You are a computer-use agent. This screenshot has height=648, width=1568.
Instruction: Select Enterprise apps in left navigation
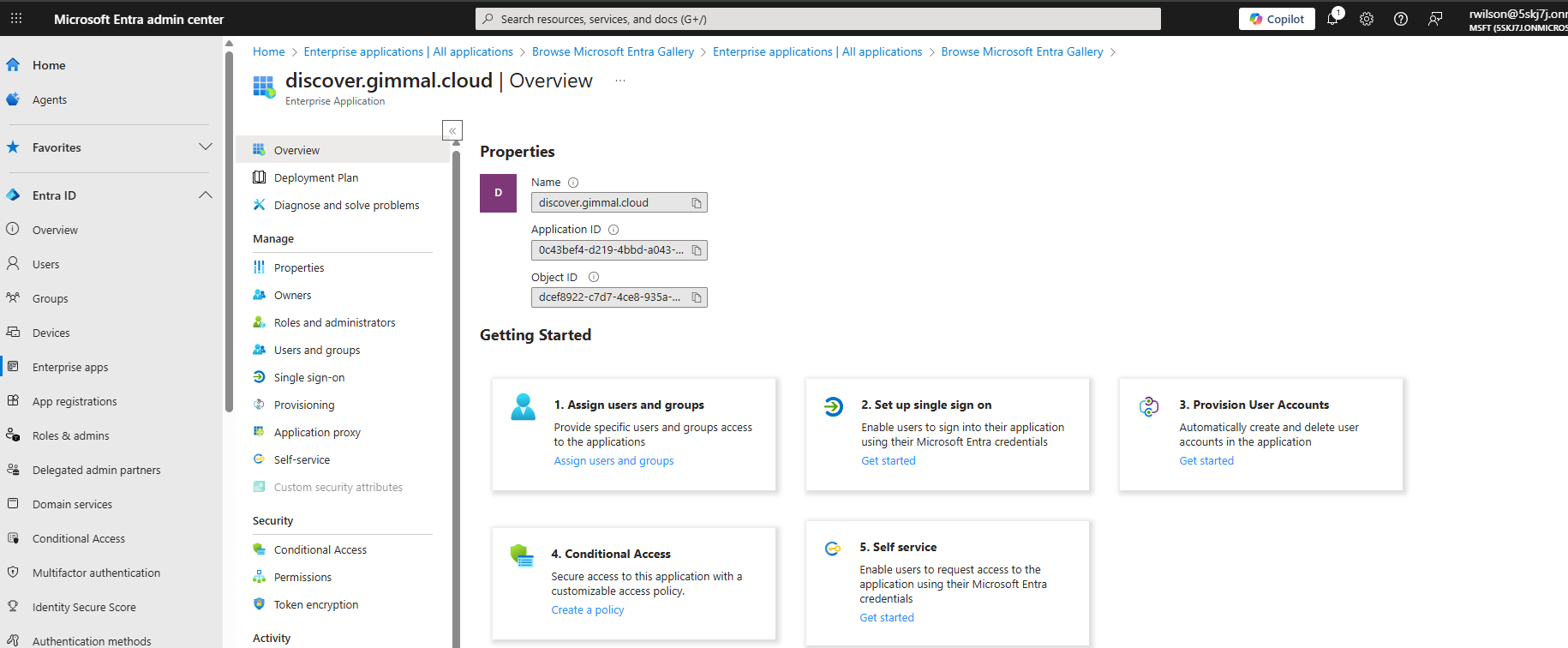click(x=70, y=368)
